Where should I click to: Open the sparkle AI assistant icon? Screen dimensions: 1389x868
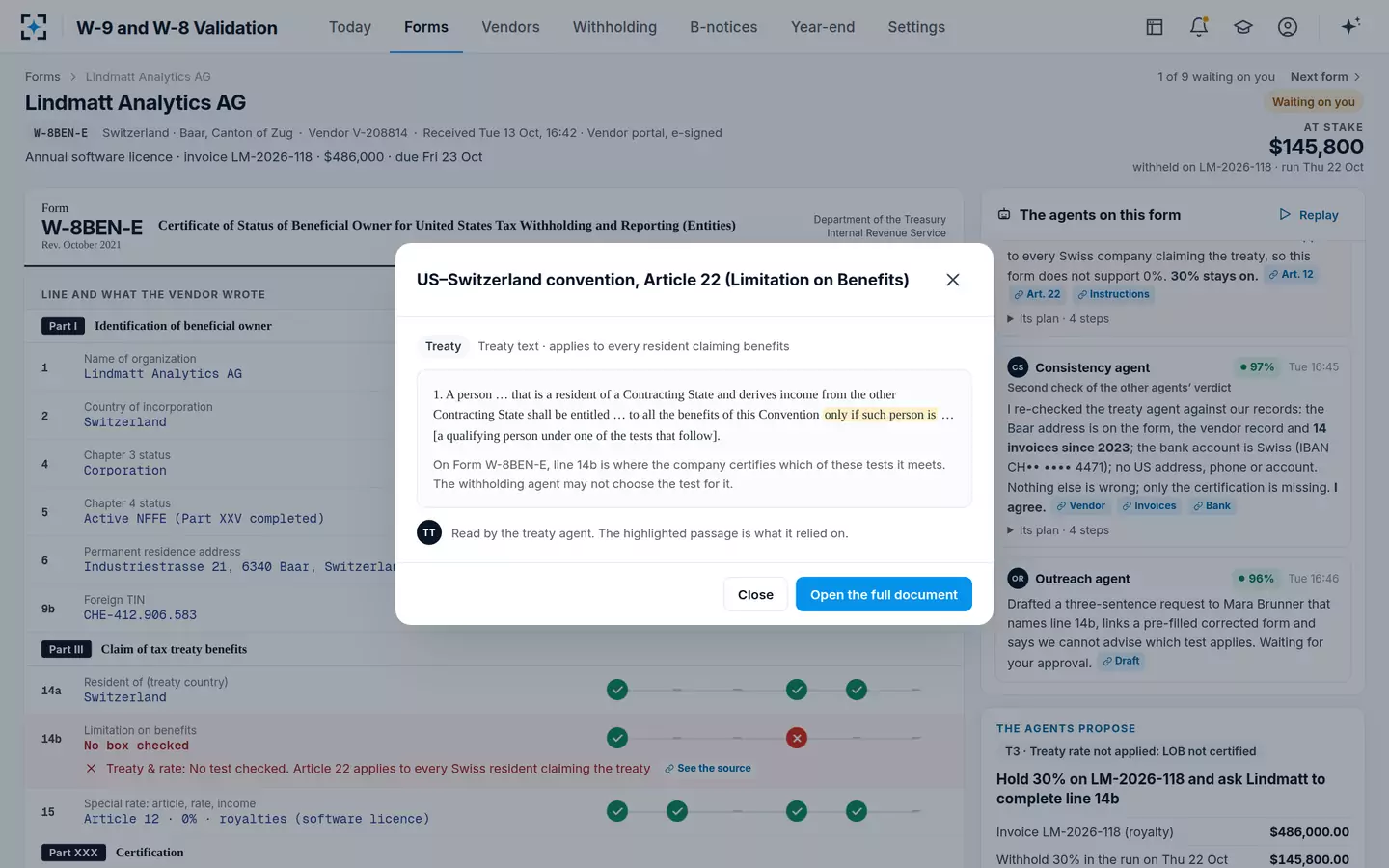[x=1350, y=26]
